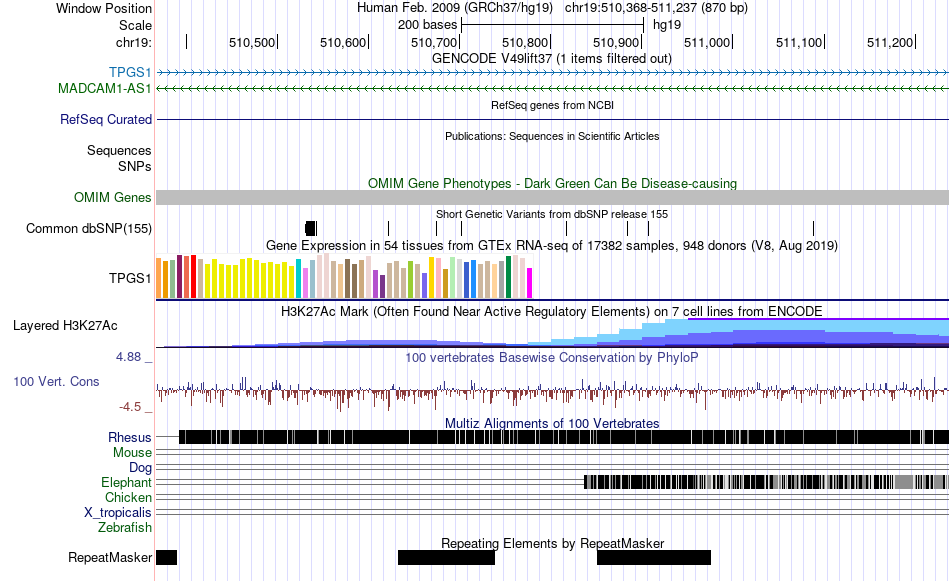Select the 100 Vert. Cons label
Screen dimensions: 950x581
[x=56, y=382]
